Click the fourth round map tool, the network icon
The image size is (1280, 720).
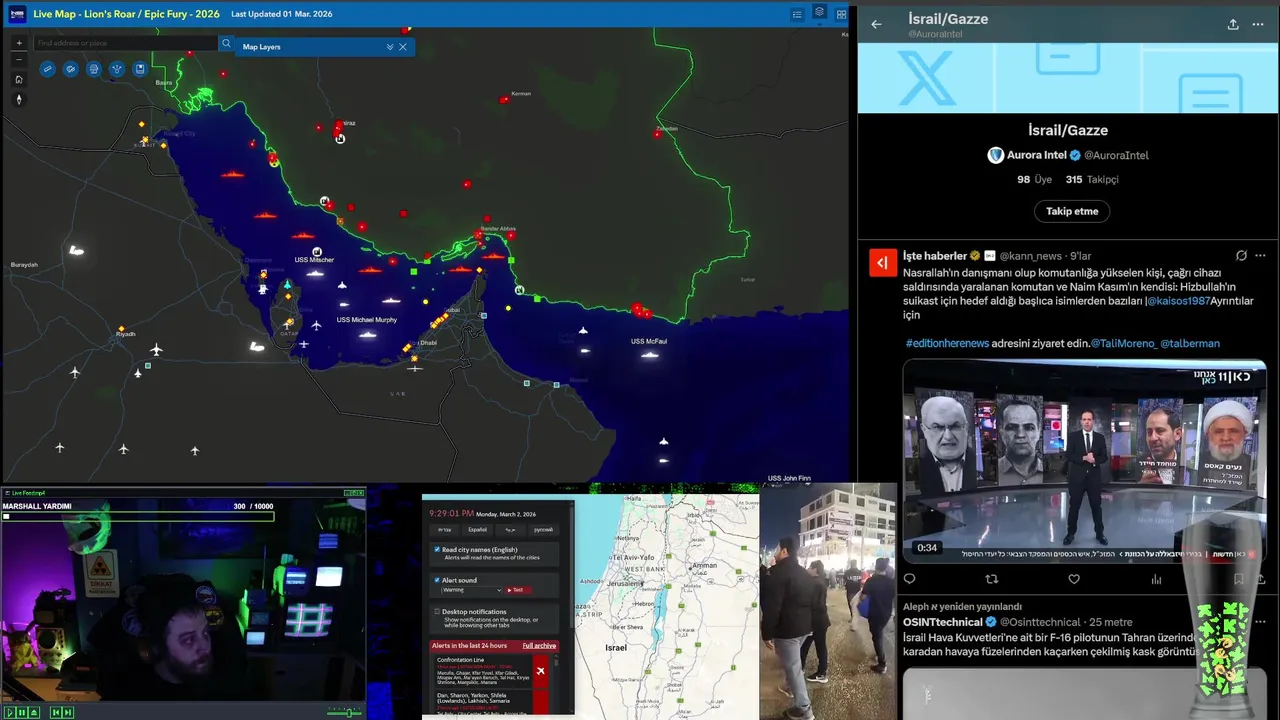click(x=117, y=69)
